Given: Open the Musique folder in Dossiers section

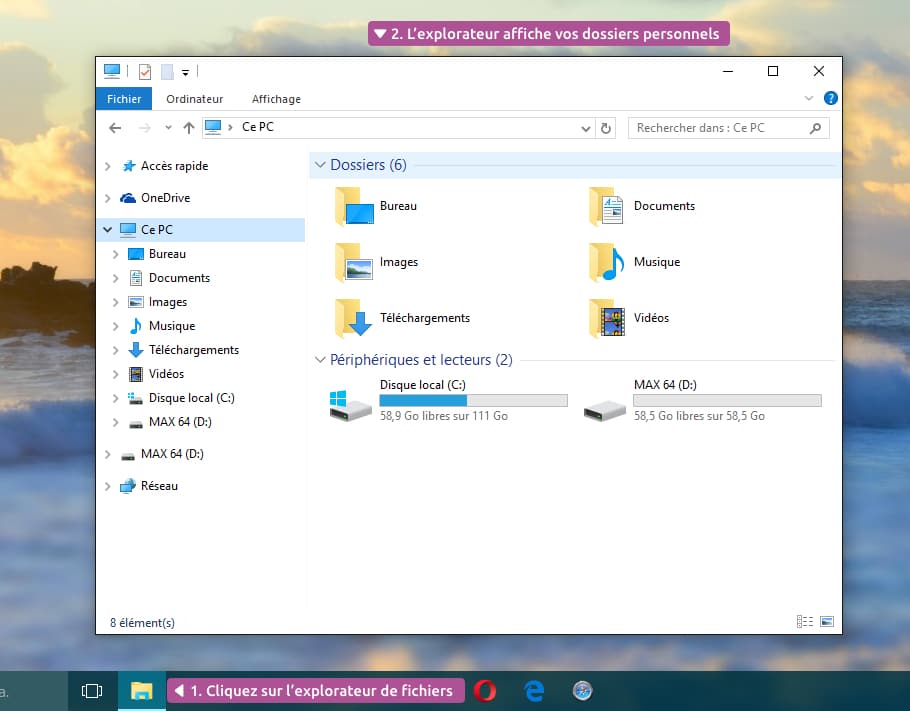Looking at the screenshot, I should pos(607,262).
